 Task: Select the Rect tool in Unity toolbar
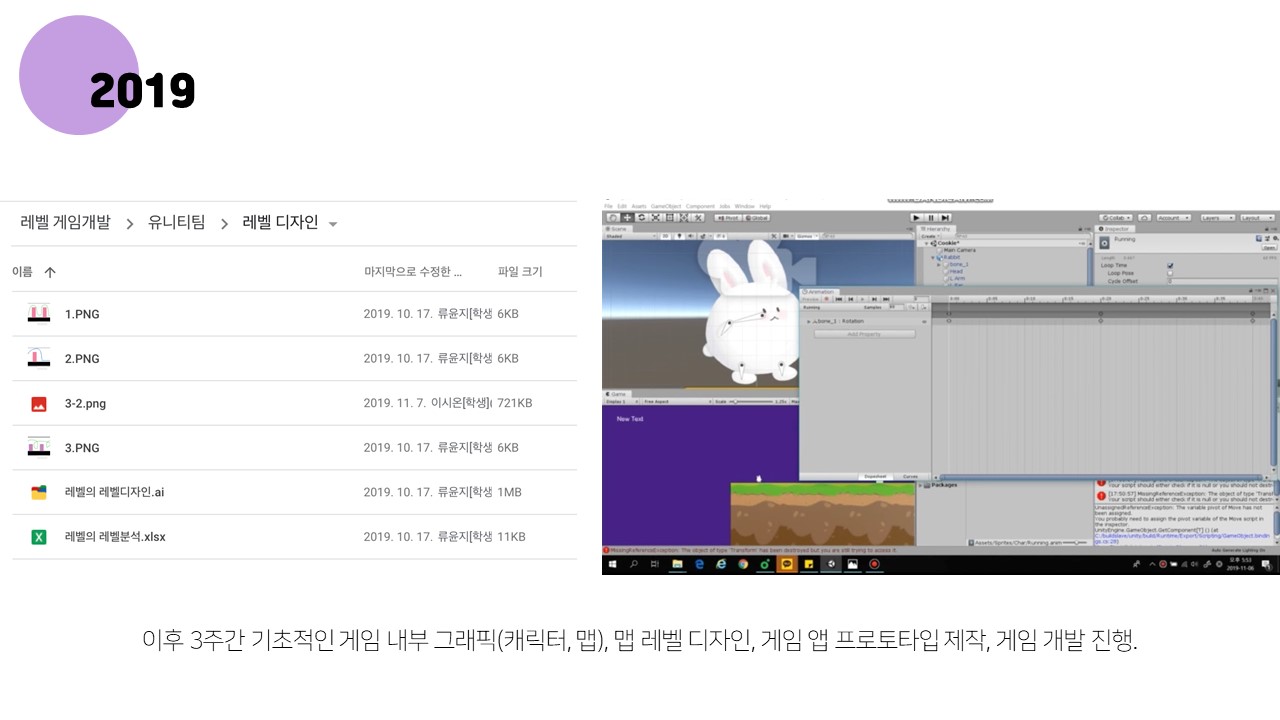[670, 218]
